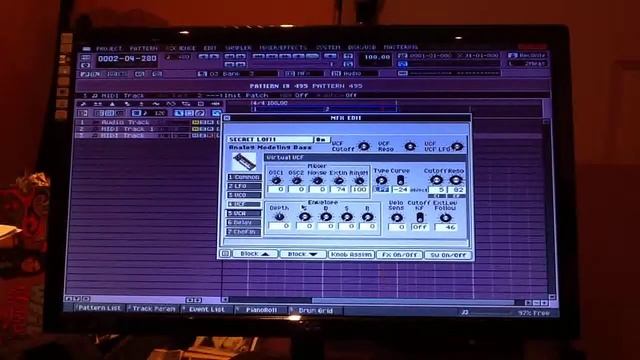This screenshot has width=640, height=360.
Task: Adjust the ExtIn mixer knob
Action: (x=338, y=180)
